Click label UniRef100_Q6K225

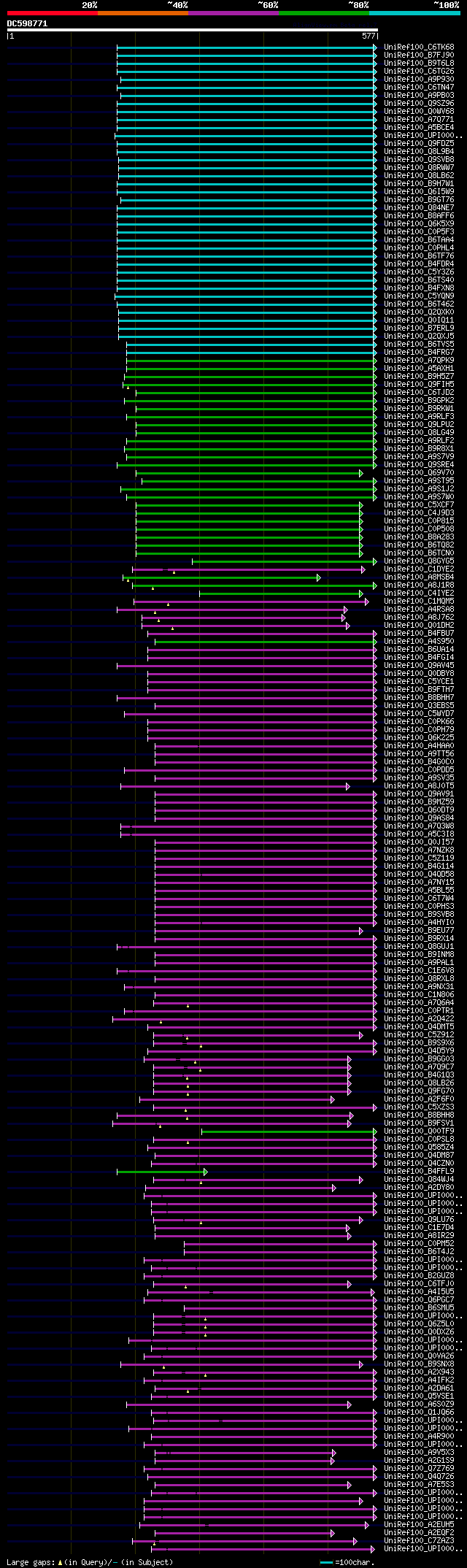point(419,737)
